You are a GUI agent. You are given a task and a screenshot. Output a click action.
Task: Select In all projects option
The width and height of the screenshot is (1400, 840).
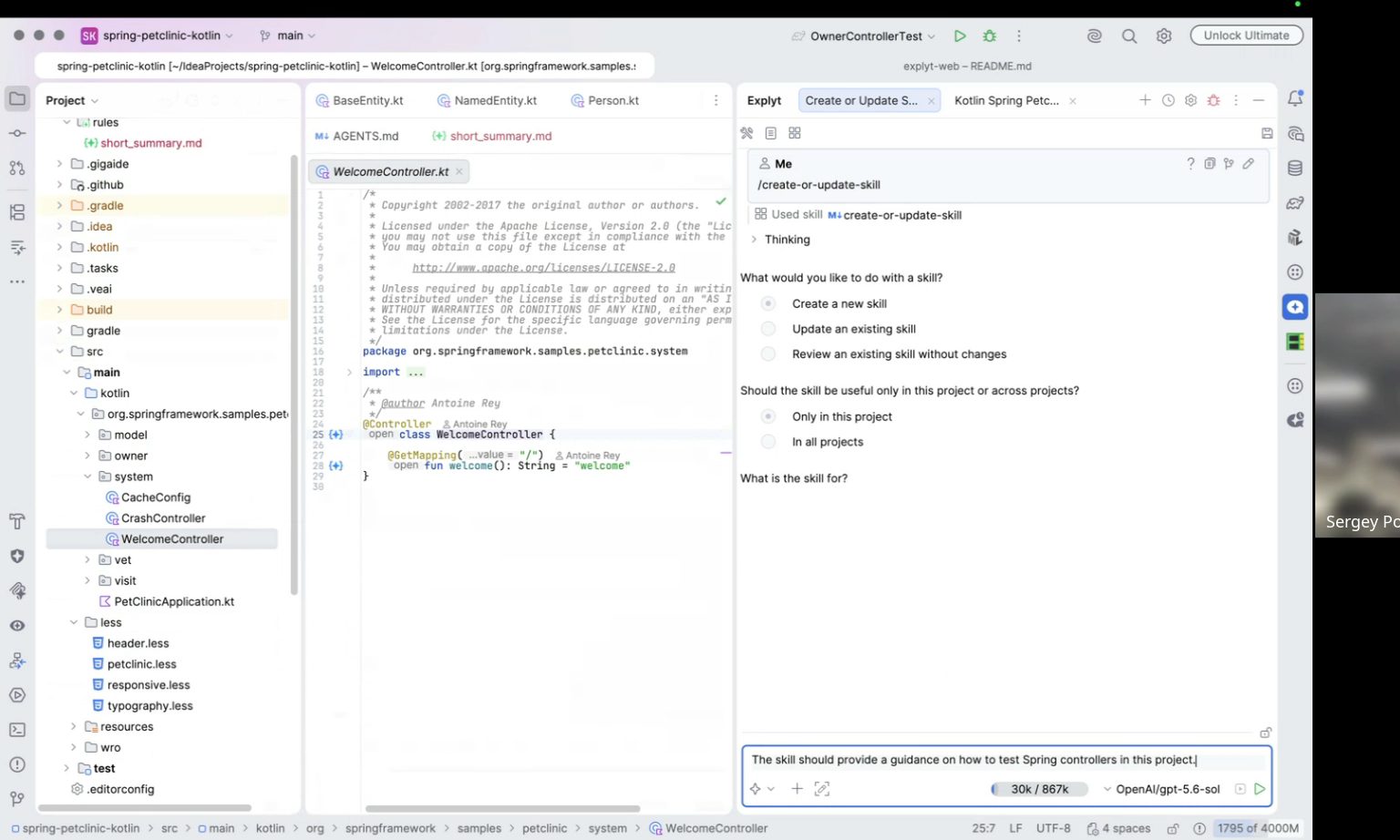pos(768,442)
